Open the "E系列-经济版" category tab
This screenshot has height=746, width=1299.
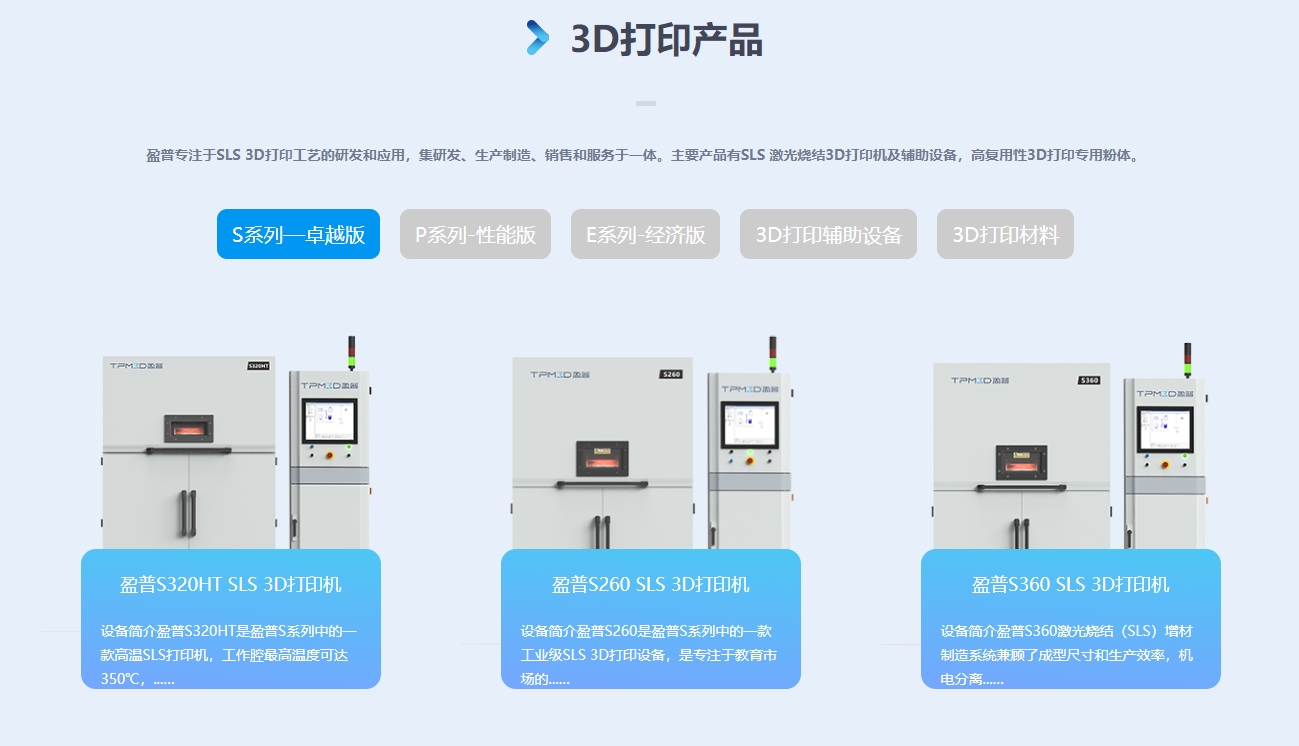(x=645, y=234)
